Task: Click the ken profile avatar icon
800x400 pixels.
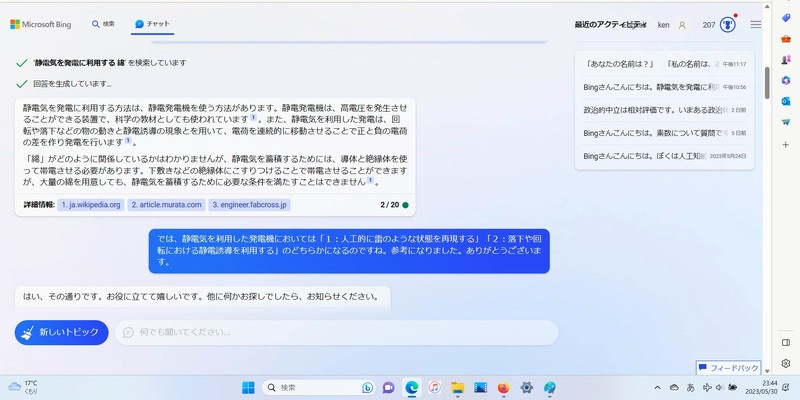Action: tap(682, 24)
